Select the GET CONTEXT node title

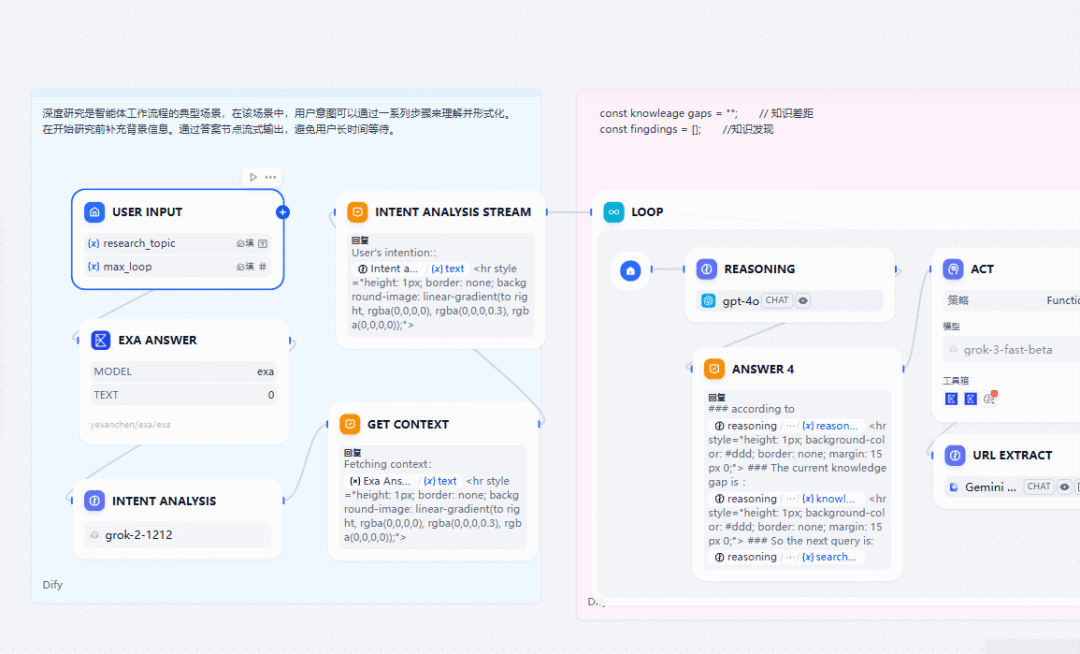[x=408, y=424]
